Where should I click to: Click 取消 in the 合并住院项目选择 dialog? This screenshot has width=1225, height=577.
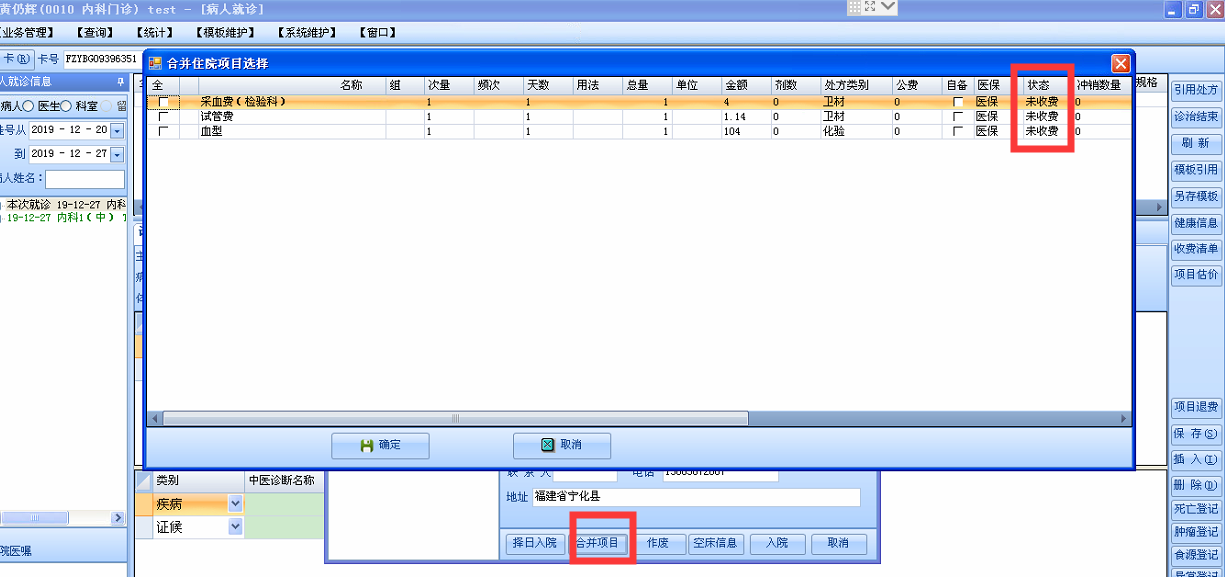pyautogui.click(x=561, y=445)
